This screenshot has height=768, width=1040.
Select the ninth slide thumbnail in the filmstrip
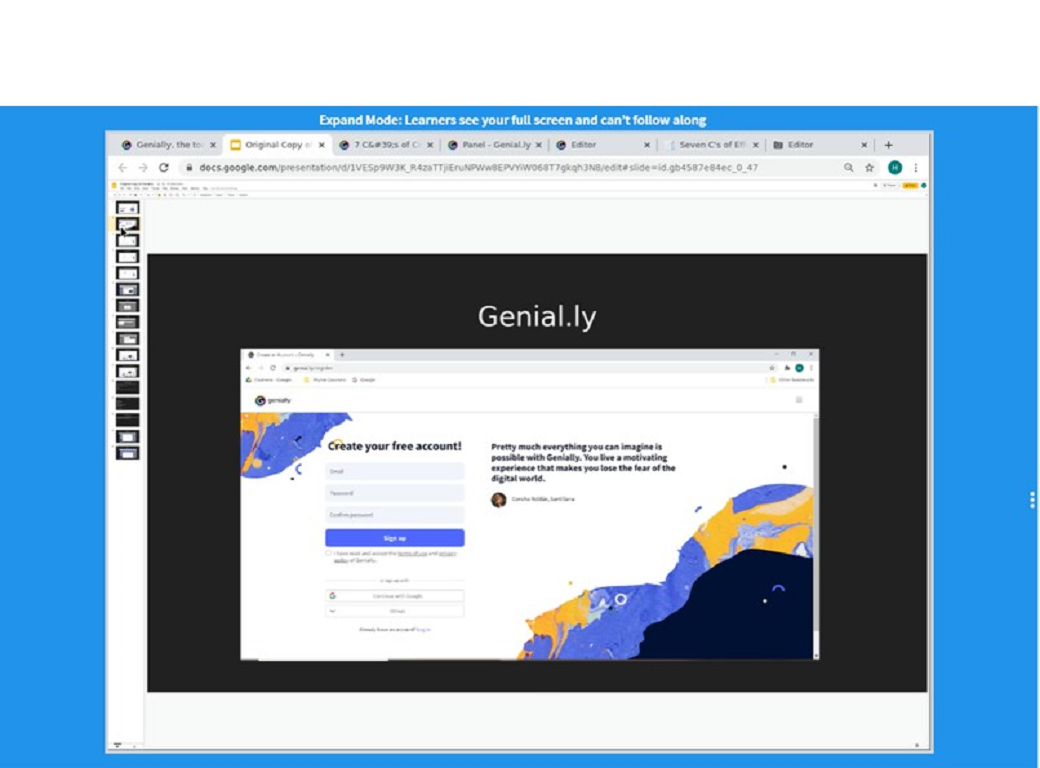click(x=127, y=339)
